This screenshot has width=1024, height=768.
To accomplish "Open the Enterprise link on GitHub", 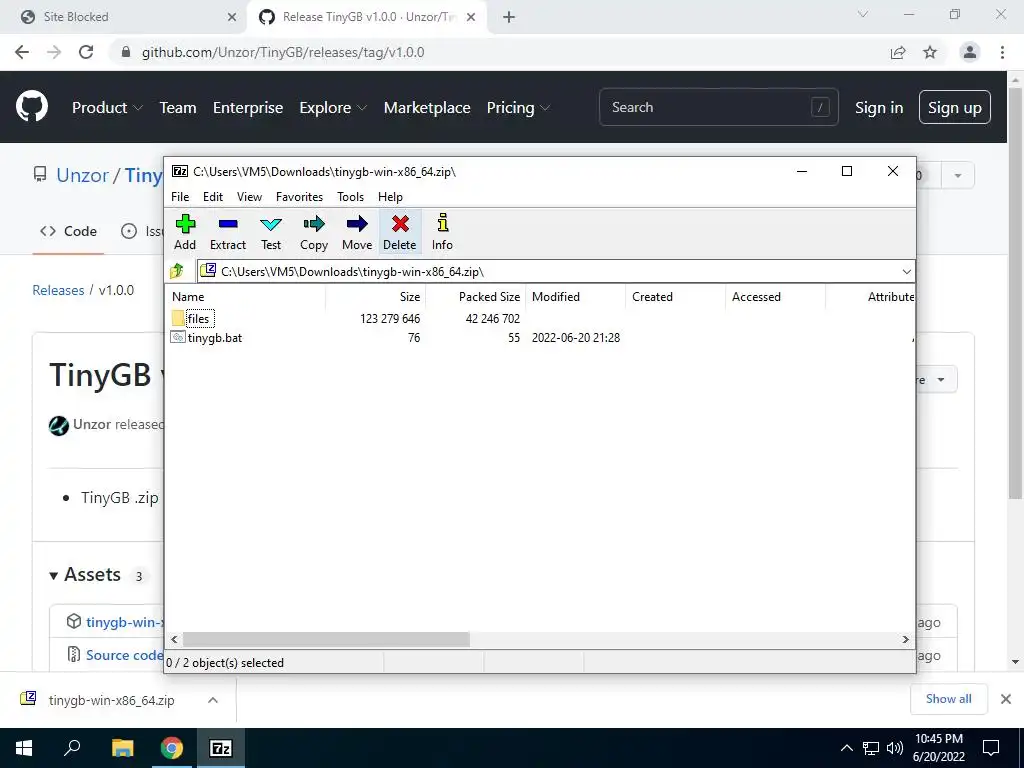I will [x=248, y=108].
